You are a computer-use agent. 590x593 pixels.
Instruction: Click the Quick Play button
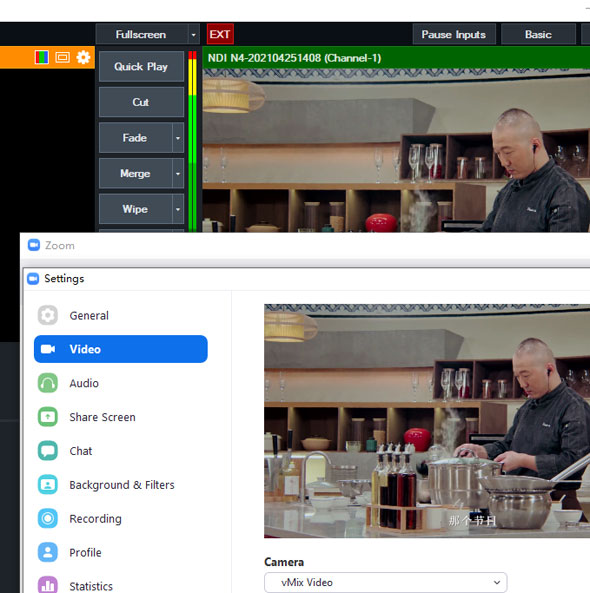point(141,67)
